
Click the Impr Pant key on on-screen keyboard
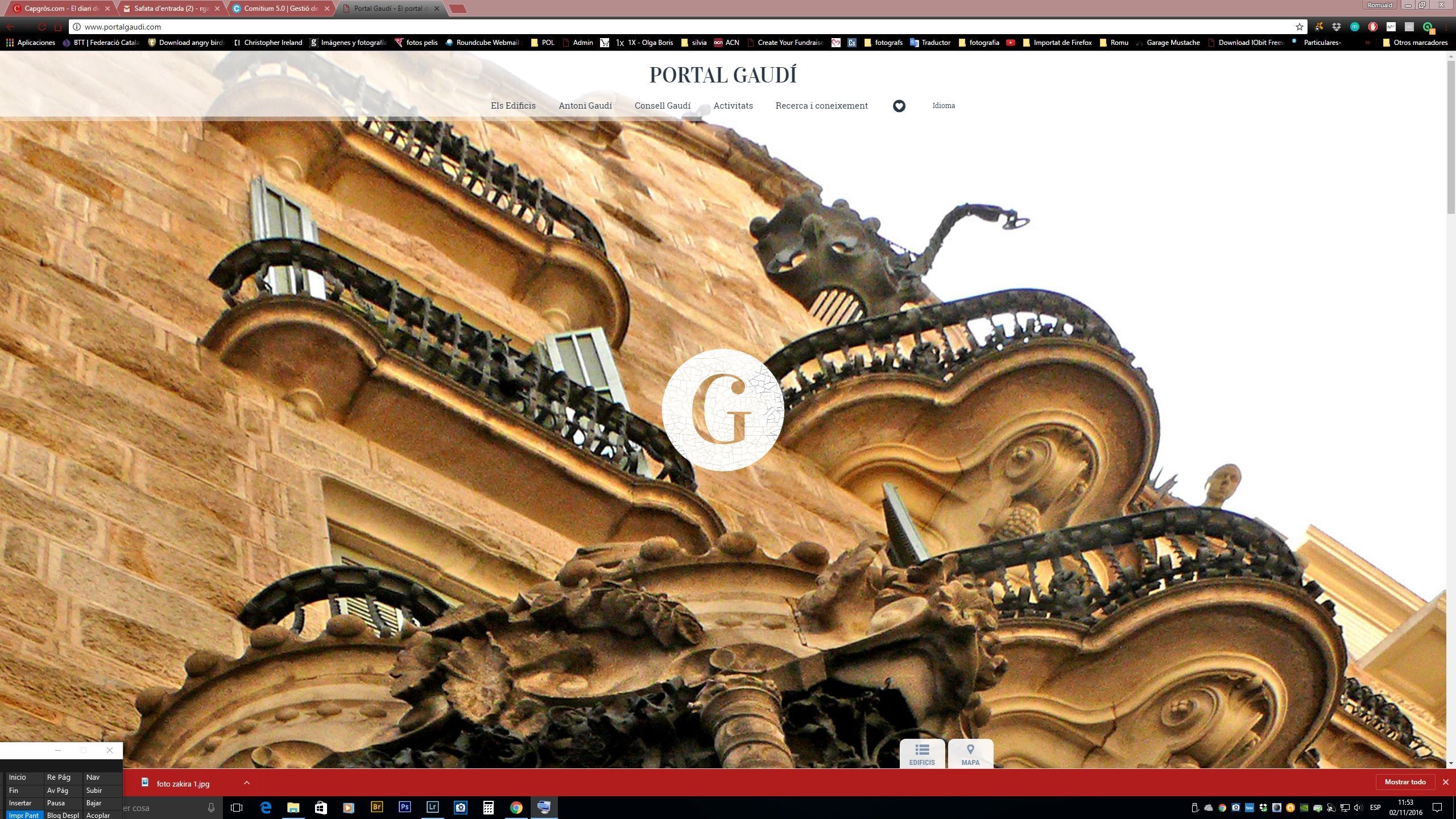[24, 815]
